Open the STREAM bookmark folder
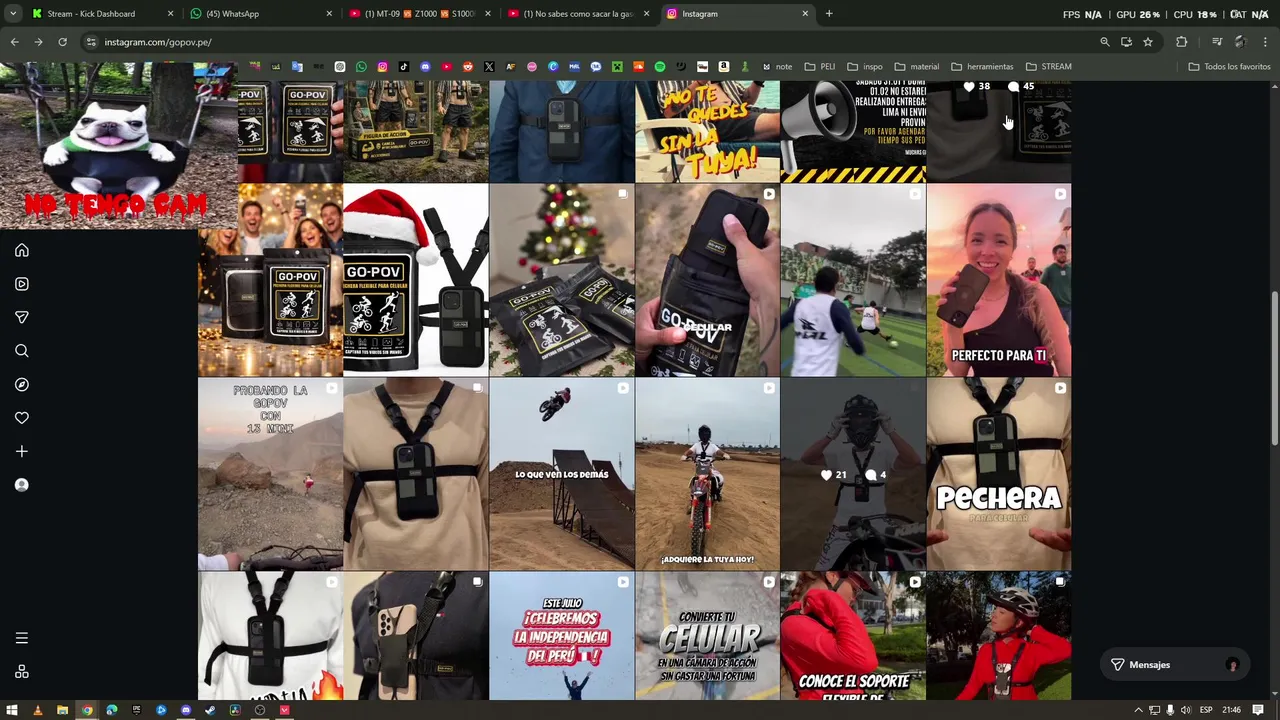 tap(1049, 67)
